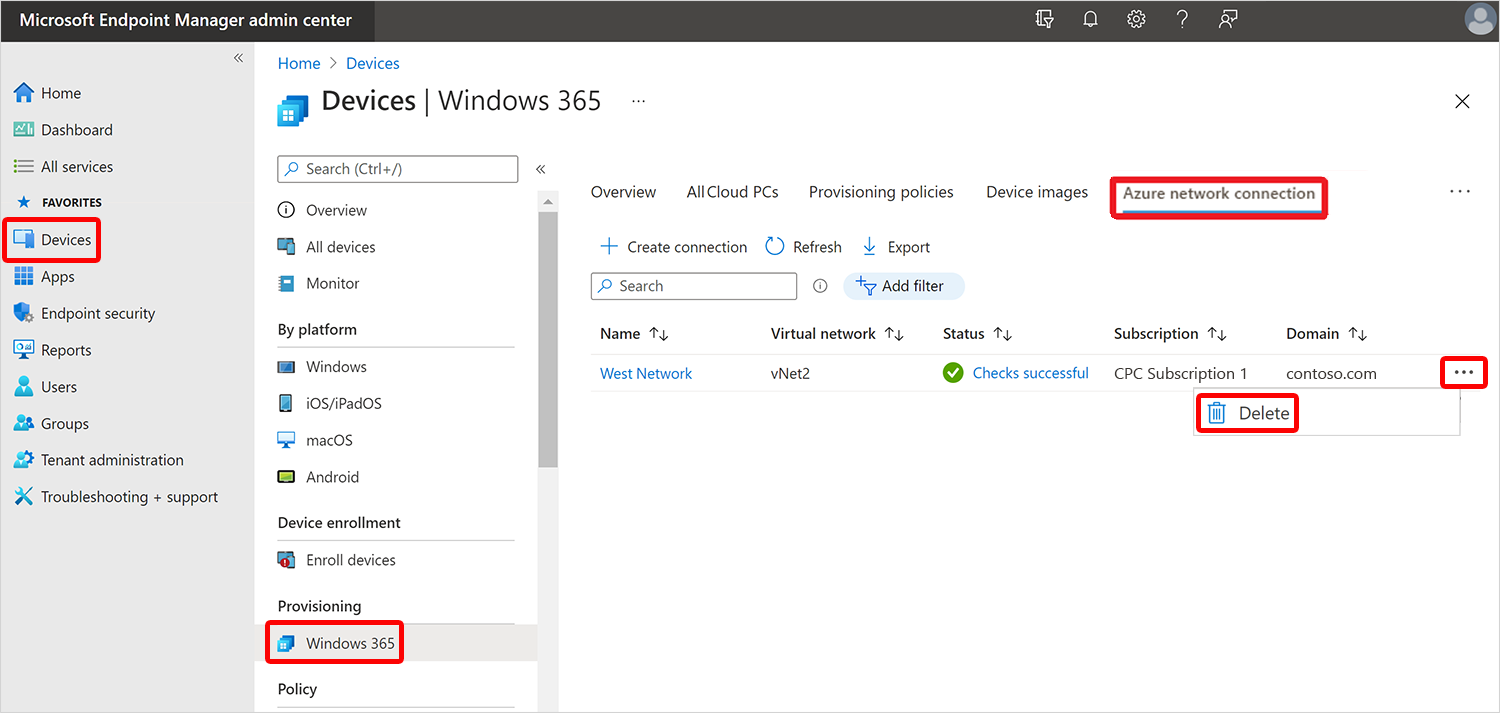The width and height of the screenshot is (1500, 713).
Task: Open the tabs overflow ellipsis
Action: 1460,191
